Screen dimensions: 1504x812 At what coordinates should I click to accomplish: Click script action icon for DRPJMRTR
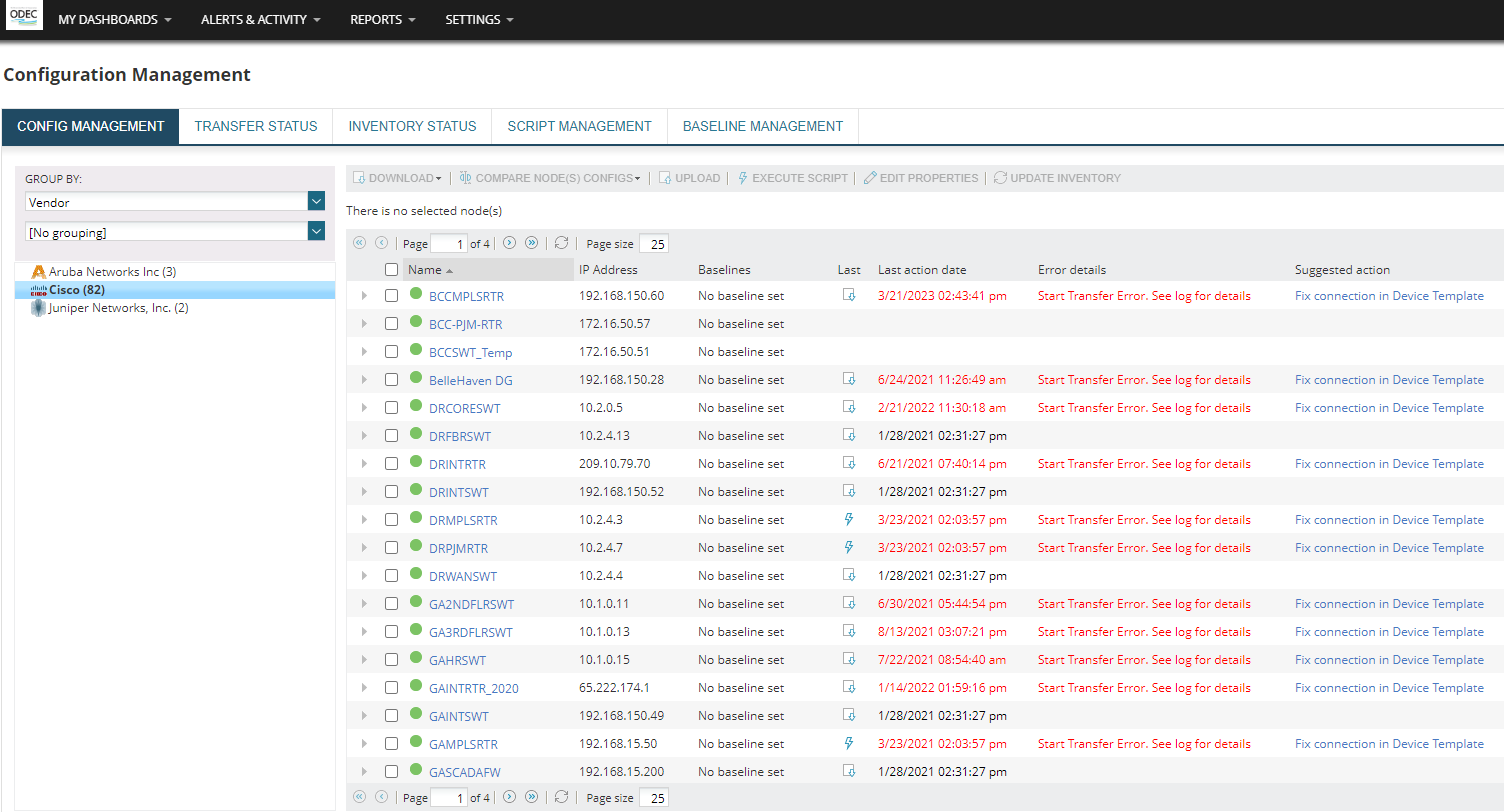pyautogui.click(x=849, y=547)
